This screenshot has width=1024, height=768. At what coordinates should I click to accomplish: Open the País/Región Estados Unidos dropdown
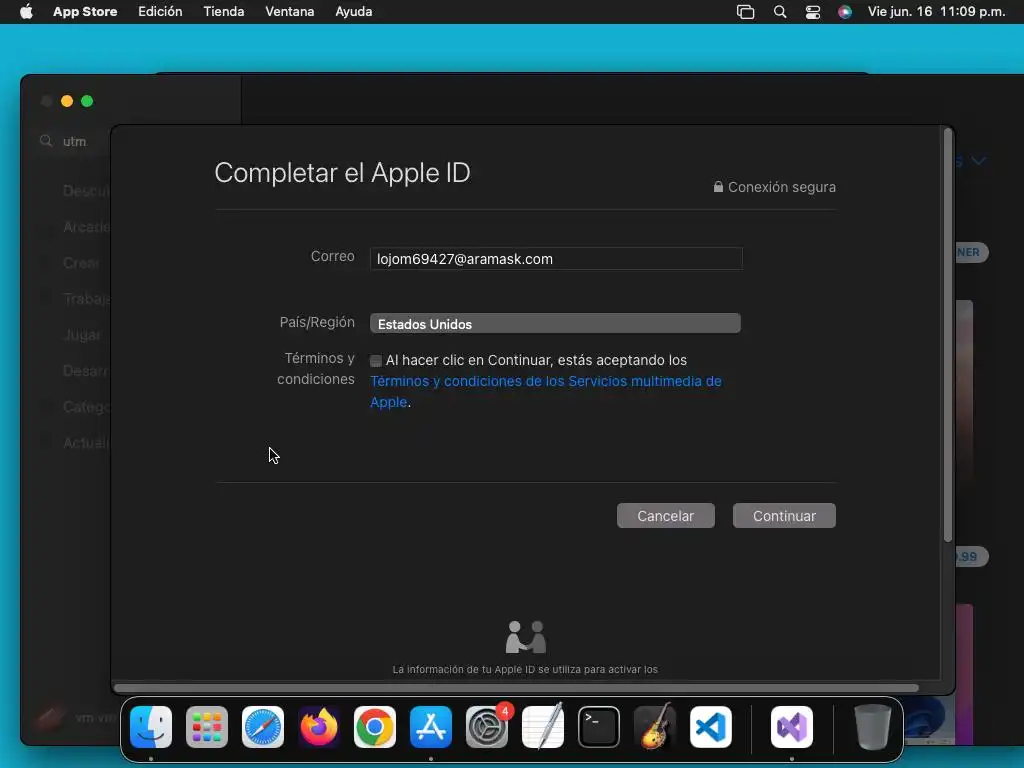click(555, 323)
